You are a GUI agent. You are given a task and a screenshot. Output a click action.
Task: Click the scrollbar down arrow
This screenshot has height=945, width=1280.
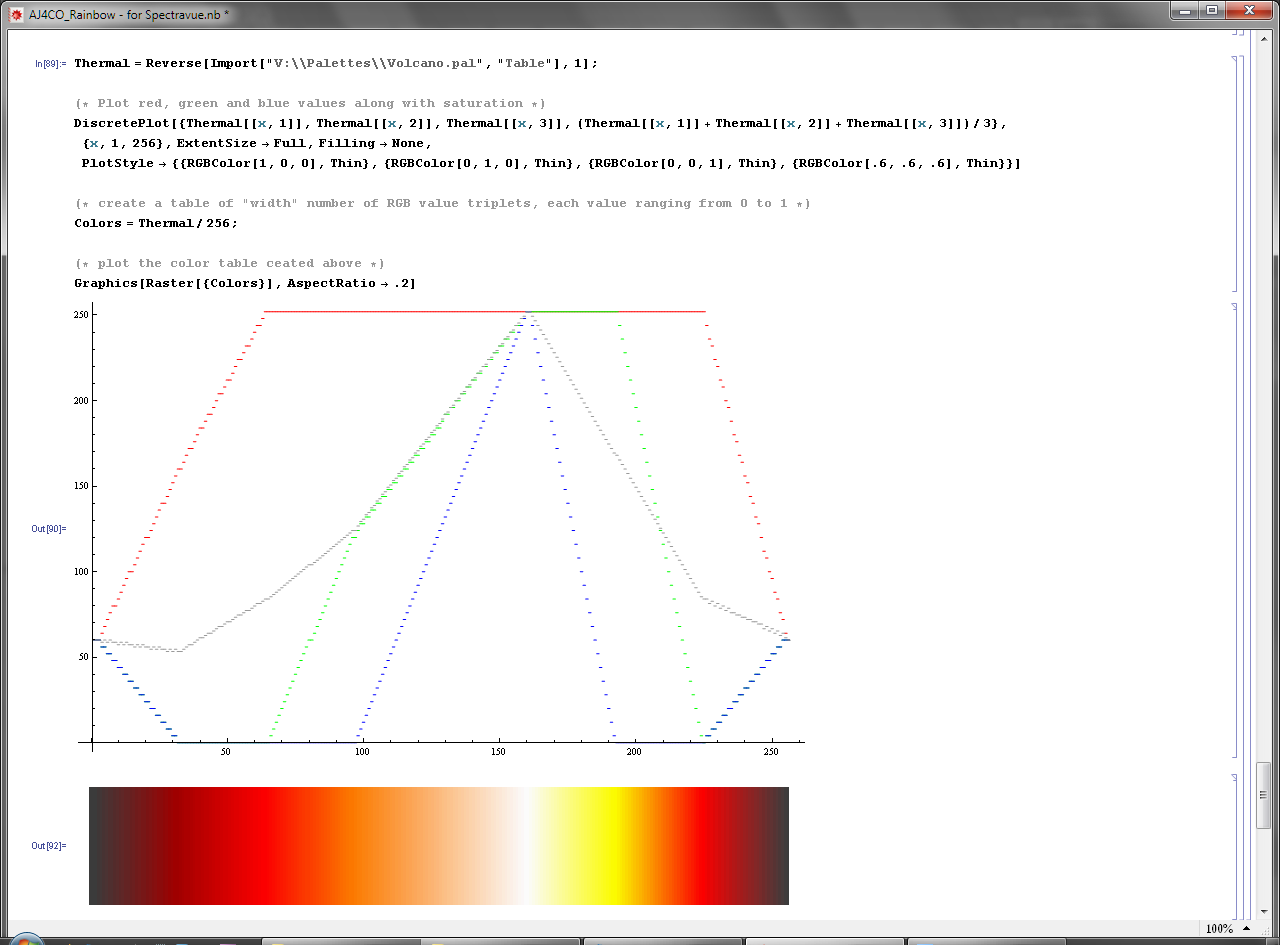[x=1264, y=912]
